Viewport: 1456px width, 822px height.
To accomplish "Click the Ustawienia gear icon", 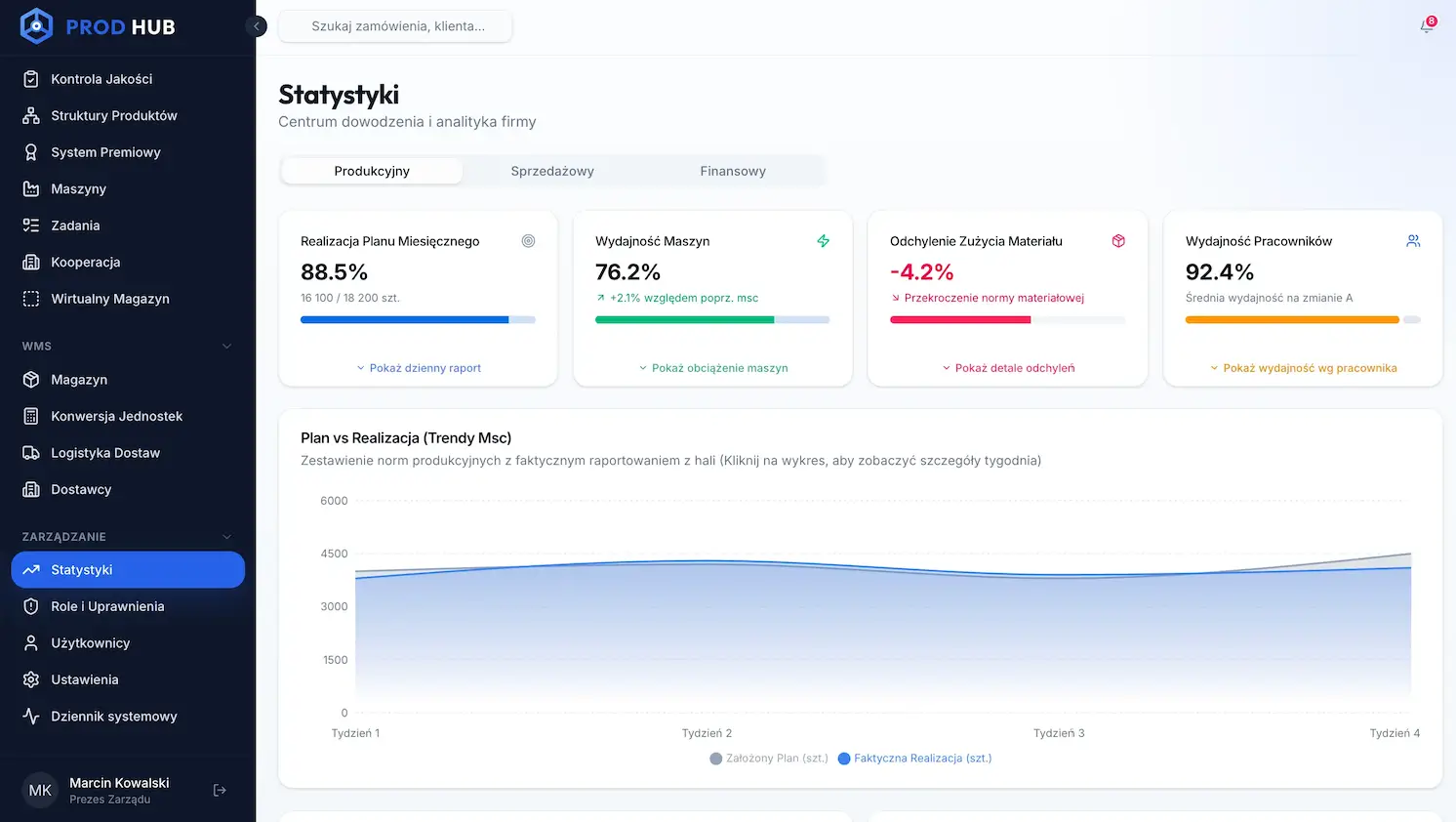I will (x=31, y=679).
